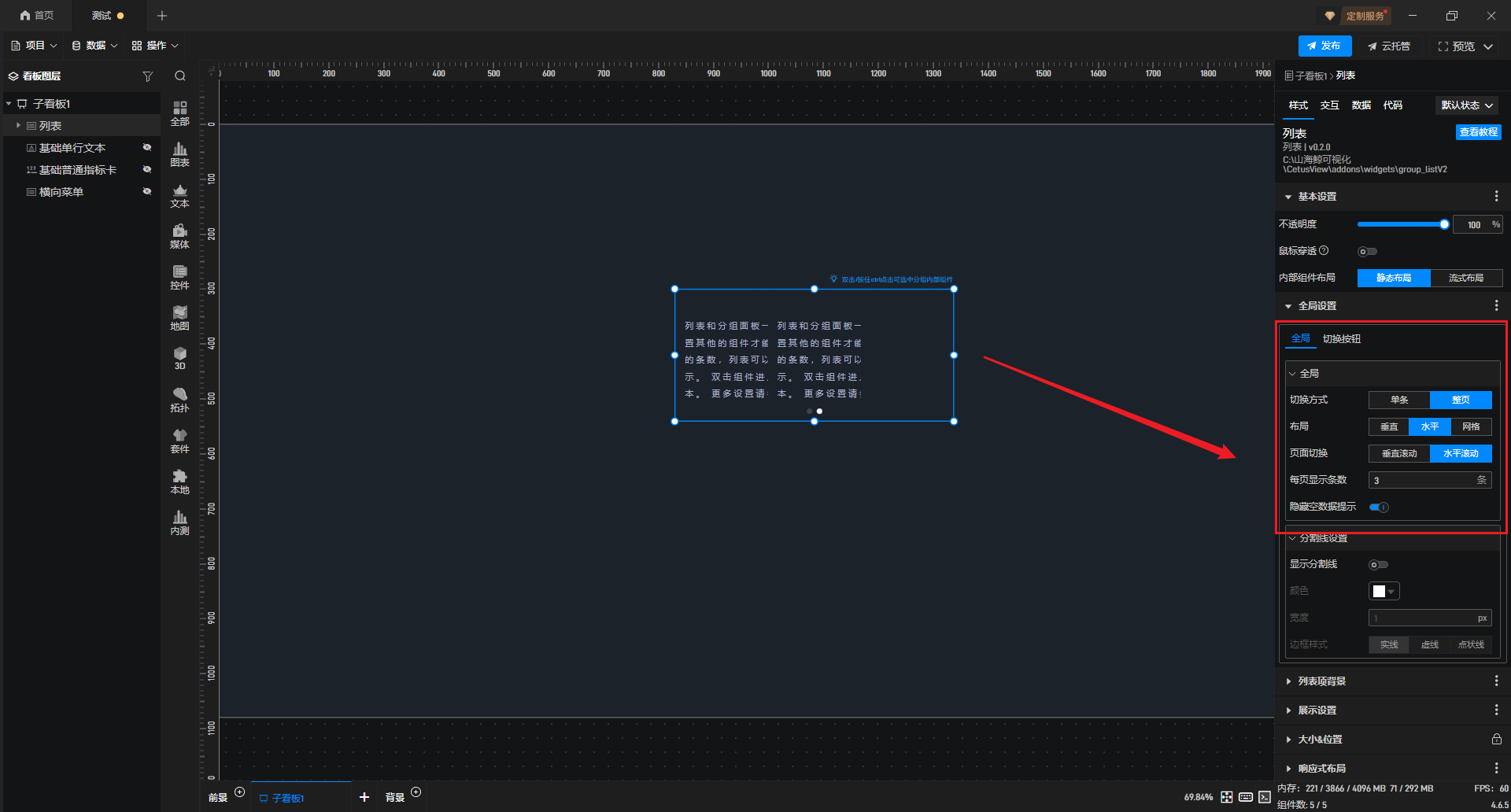This screenshot has width=1511, height=812.
Task: Click the 发布 publish button
Action: (x=1324, y=46)
